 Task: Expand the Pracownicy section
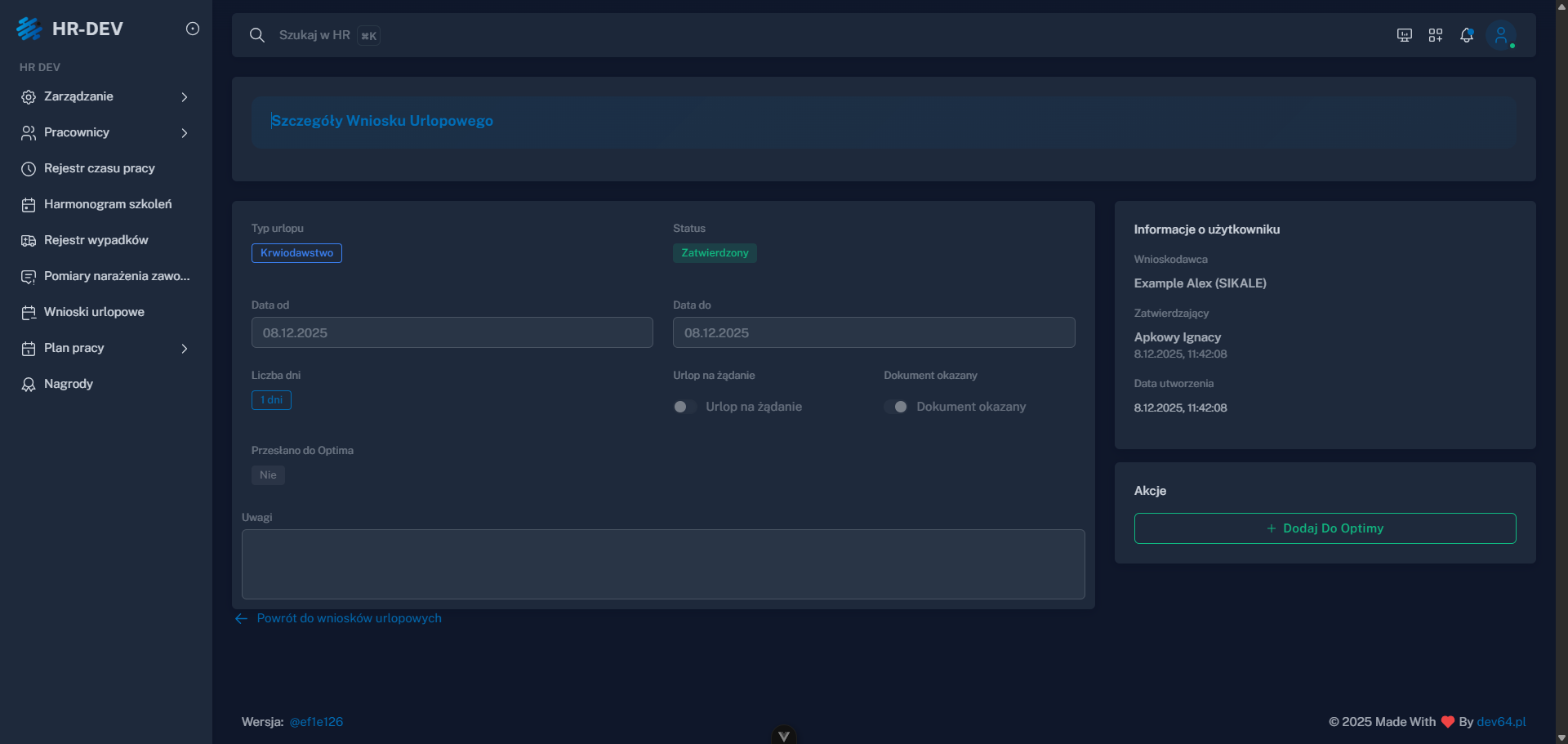(x=185, y=132)
